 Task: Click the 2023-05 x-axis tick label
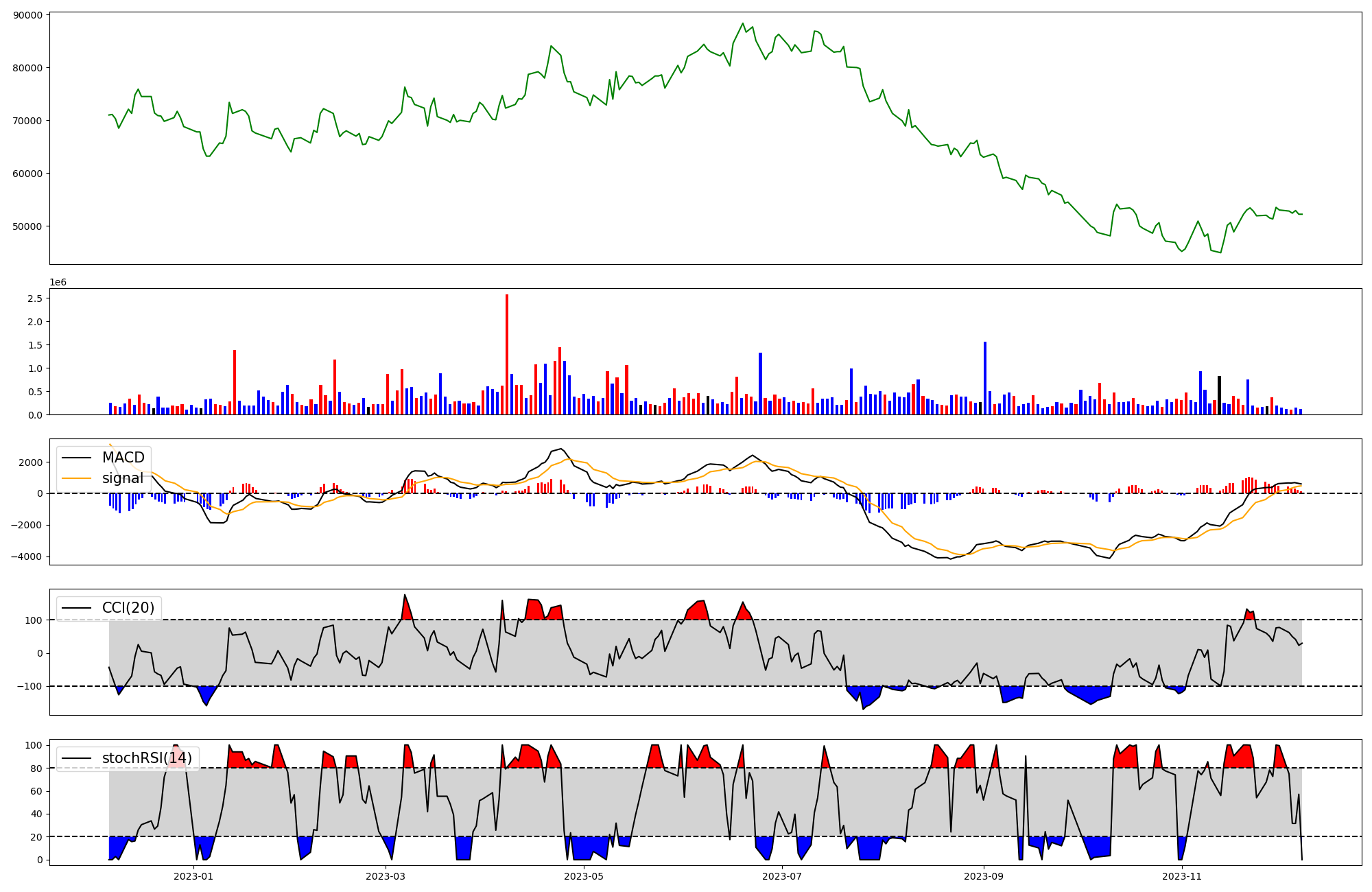pyautogui.click(x=584, y=876)
